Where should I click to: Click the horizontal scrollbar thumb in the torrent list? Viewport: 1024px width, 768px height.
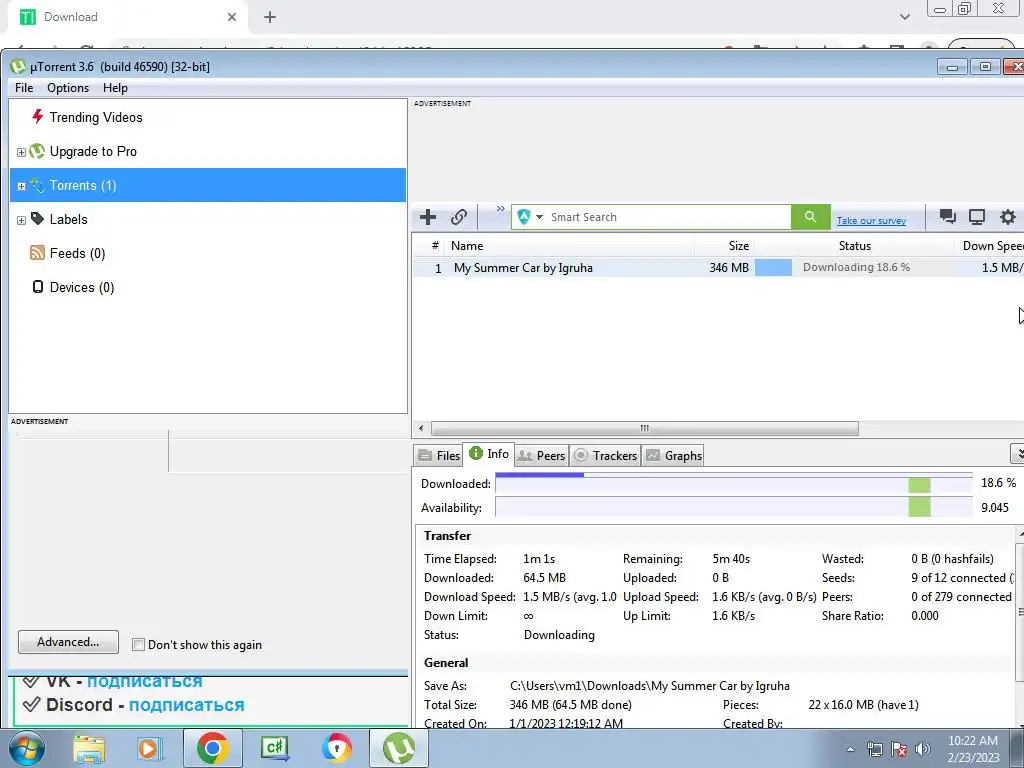[645, 428]
